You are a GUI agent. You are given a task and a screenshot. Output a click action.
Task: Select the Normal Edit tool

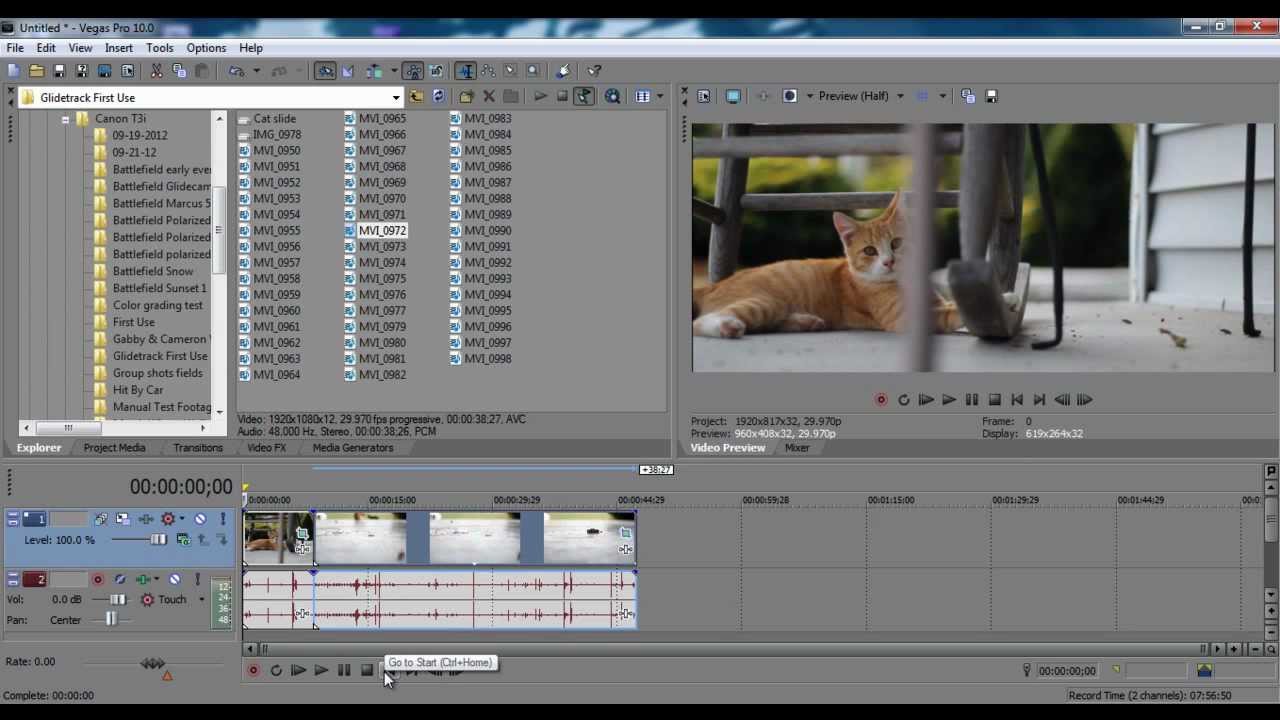465,71
